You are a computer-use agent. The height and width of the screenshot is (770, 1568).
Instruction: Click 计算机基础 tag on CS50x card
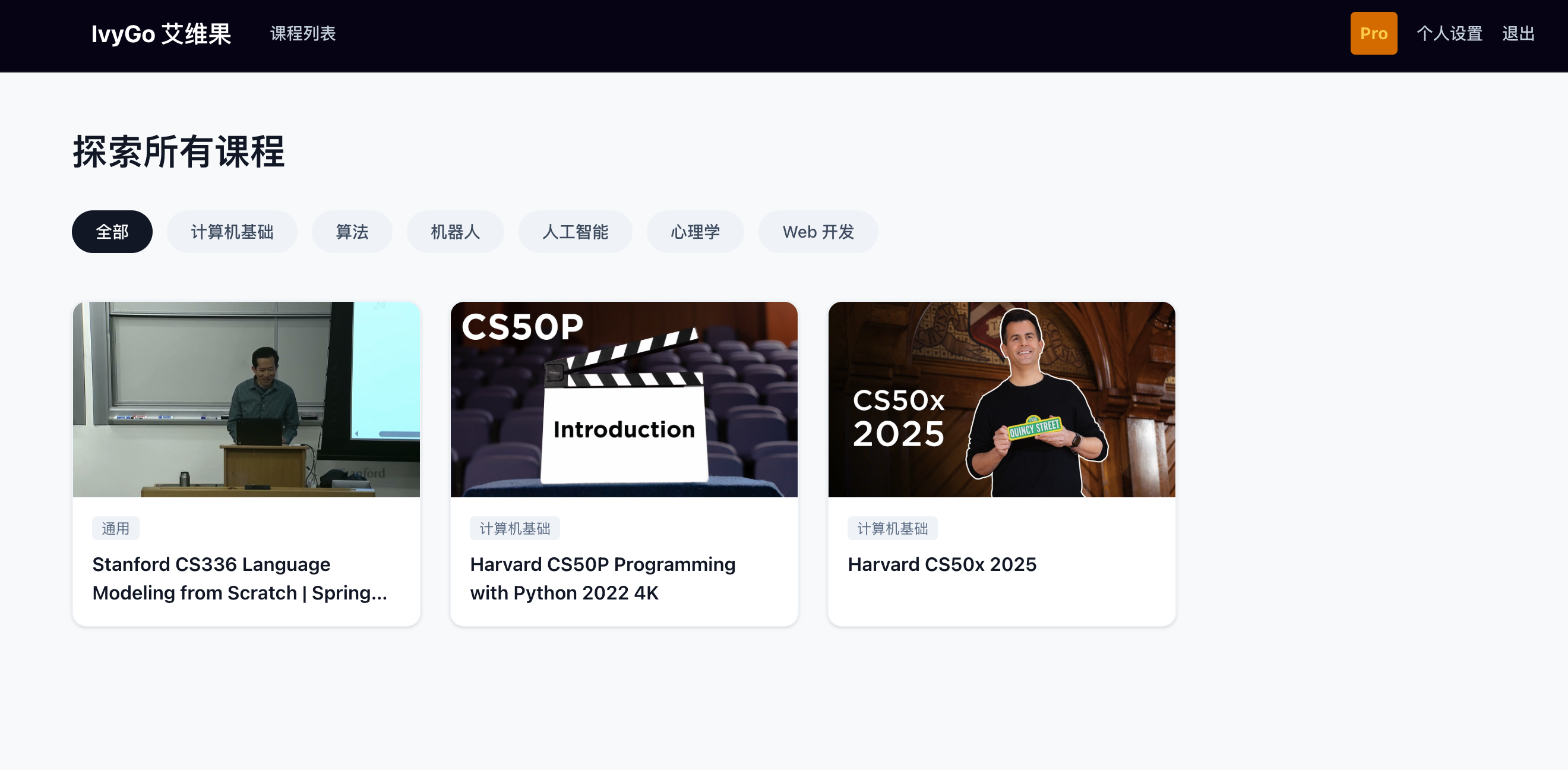(892, 528)
